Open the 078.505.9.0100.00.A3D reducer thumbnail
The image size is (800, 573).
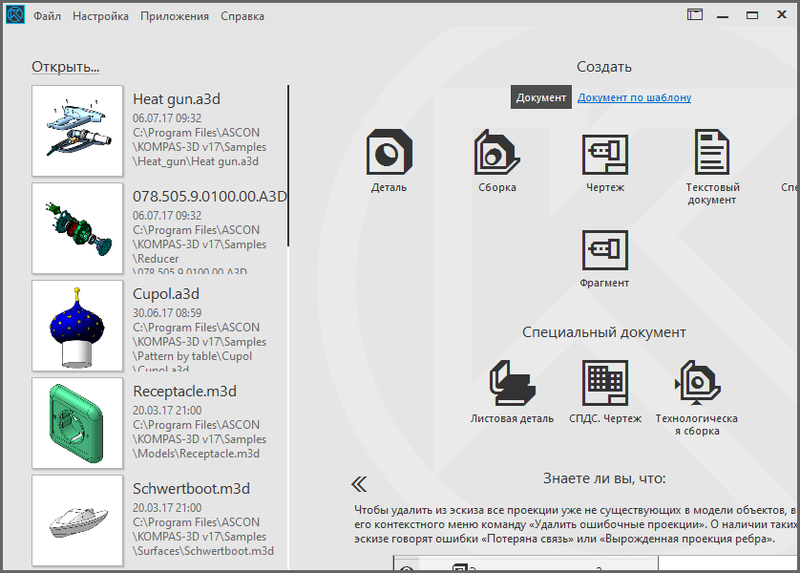click(x=77, y=228)
